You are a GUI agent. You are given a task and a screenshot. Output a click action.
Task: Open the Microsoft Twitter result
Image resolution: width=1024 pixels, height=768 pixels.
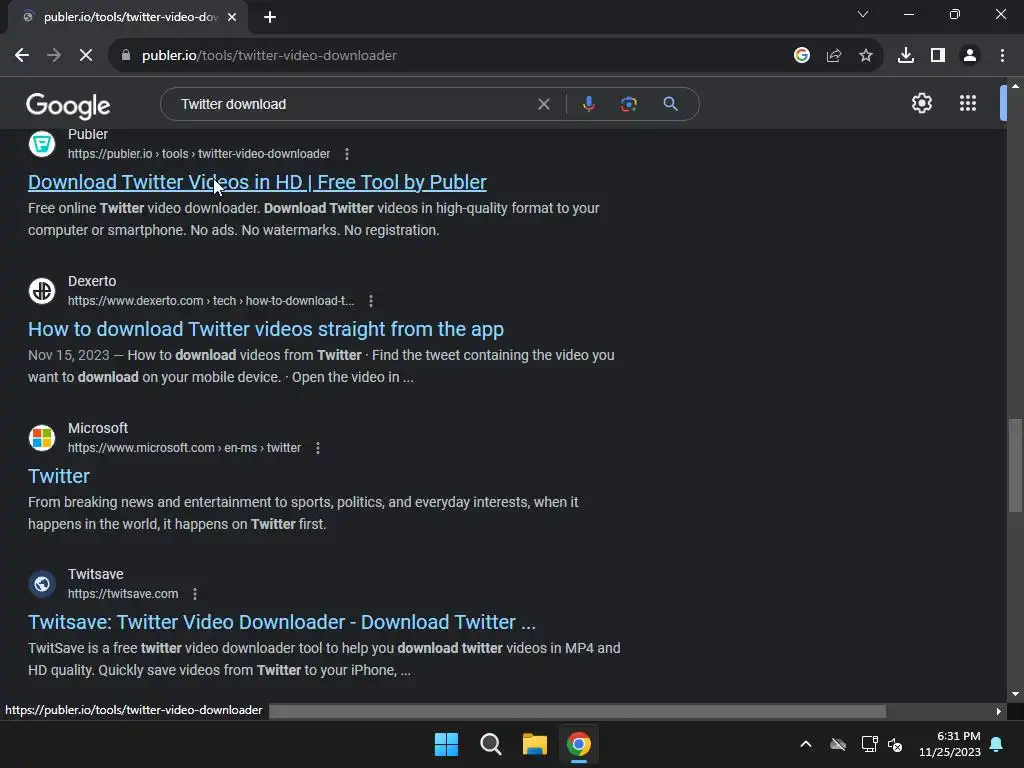click(59, 476)
